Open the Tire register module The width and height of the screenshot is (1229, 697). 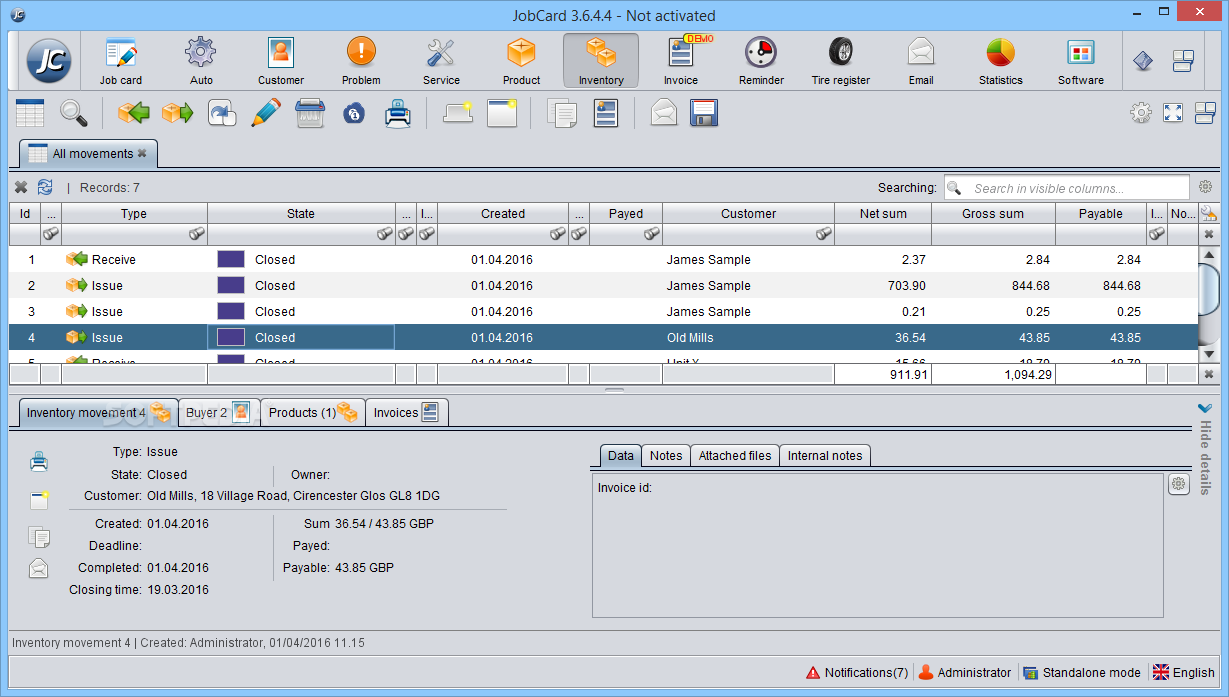840,61
